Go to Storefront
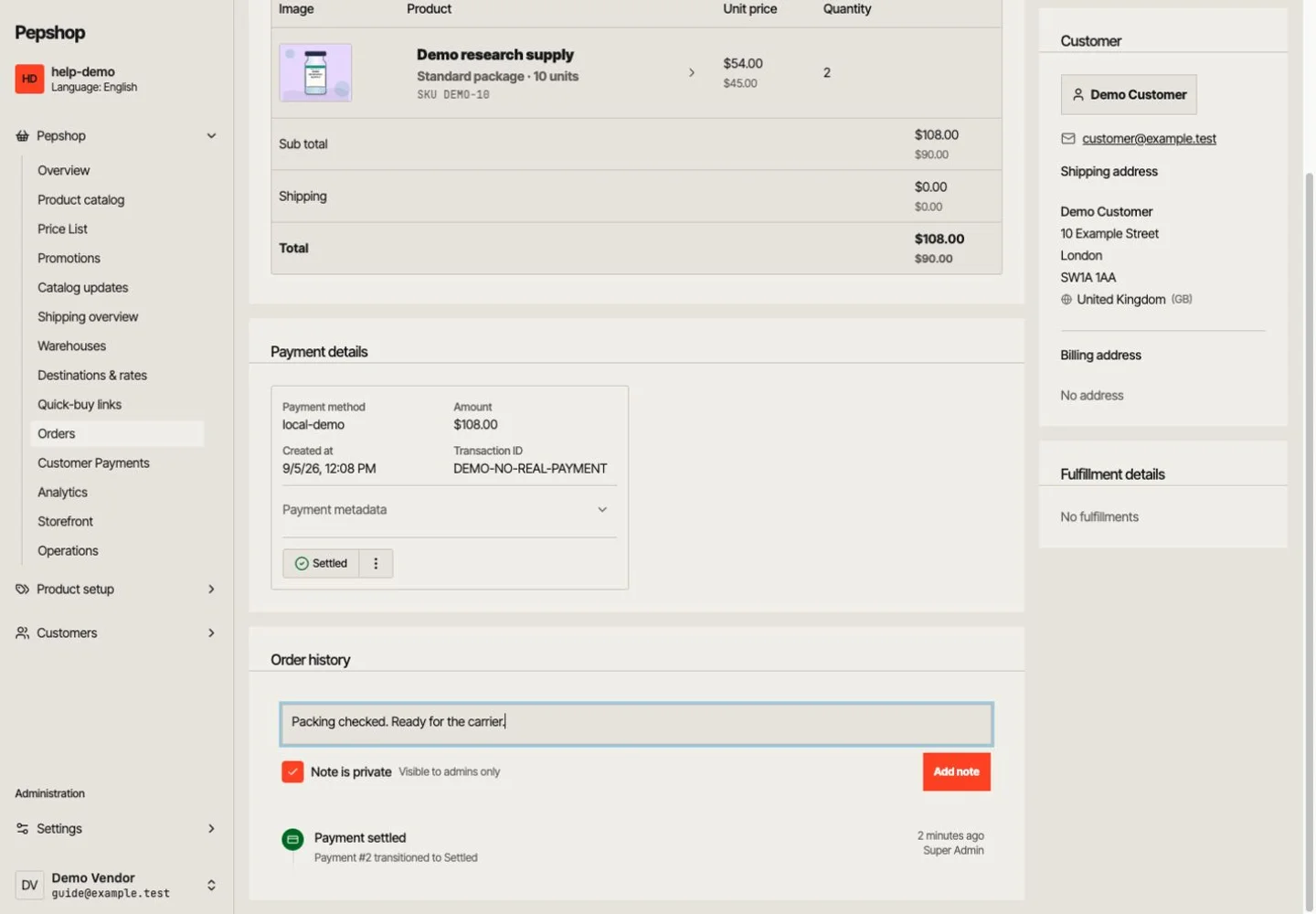 pyautogui.click(x=65, y=522)
